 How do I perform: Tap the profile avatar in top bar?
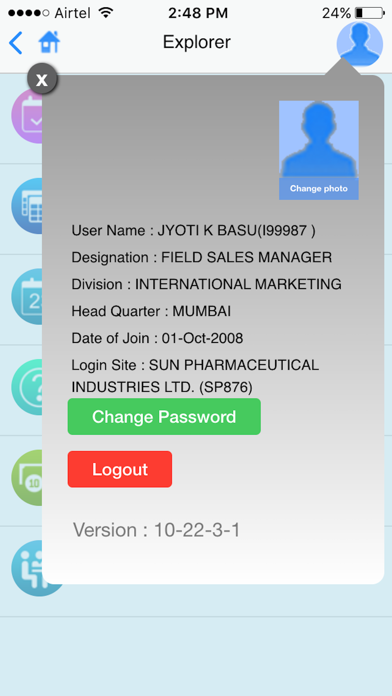click(x=359, y=44)
